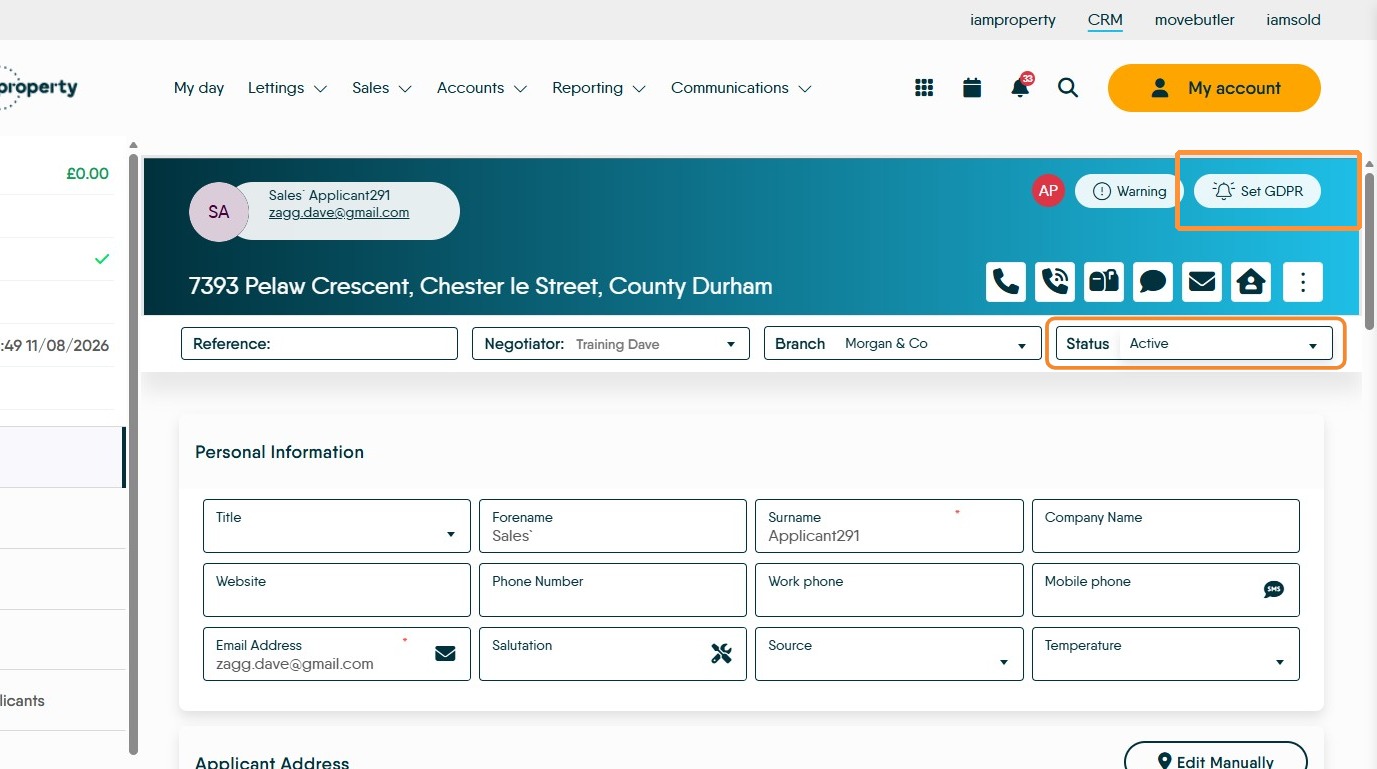The image size is (1377, 769).
Task: Click the house with person icon
Action: coord(1251,282)
